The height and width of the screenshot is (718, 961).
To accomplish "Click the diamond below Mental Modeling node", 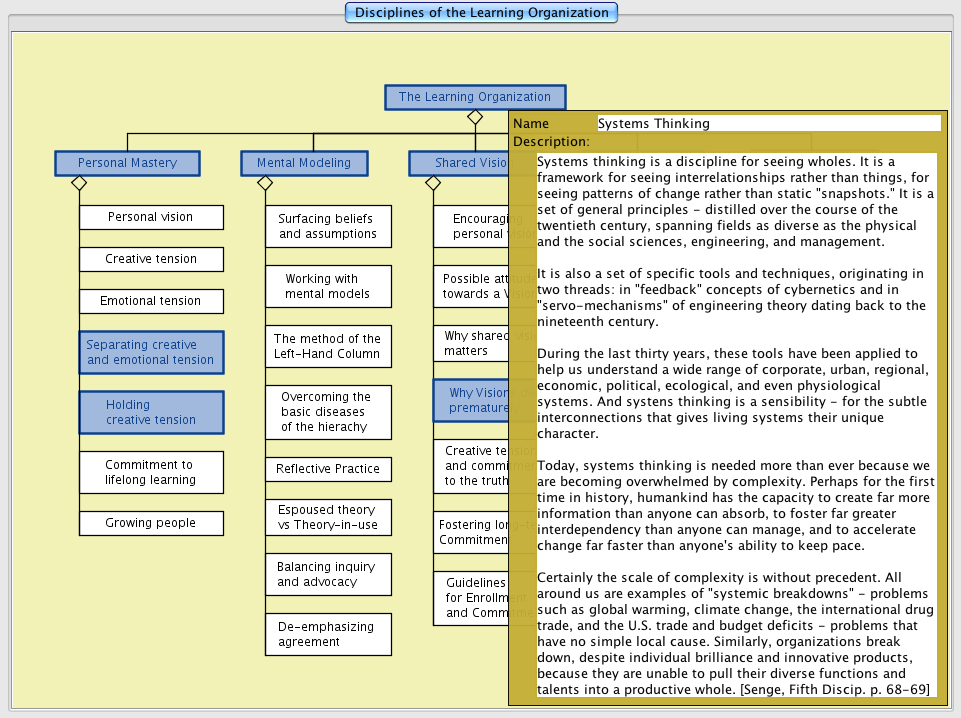I will [x=265, y=183].
